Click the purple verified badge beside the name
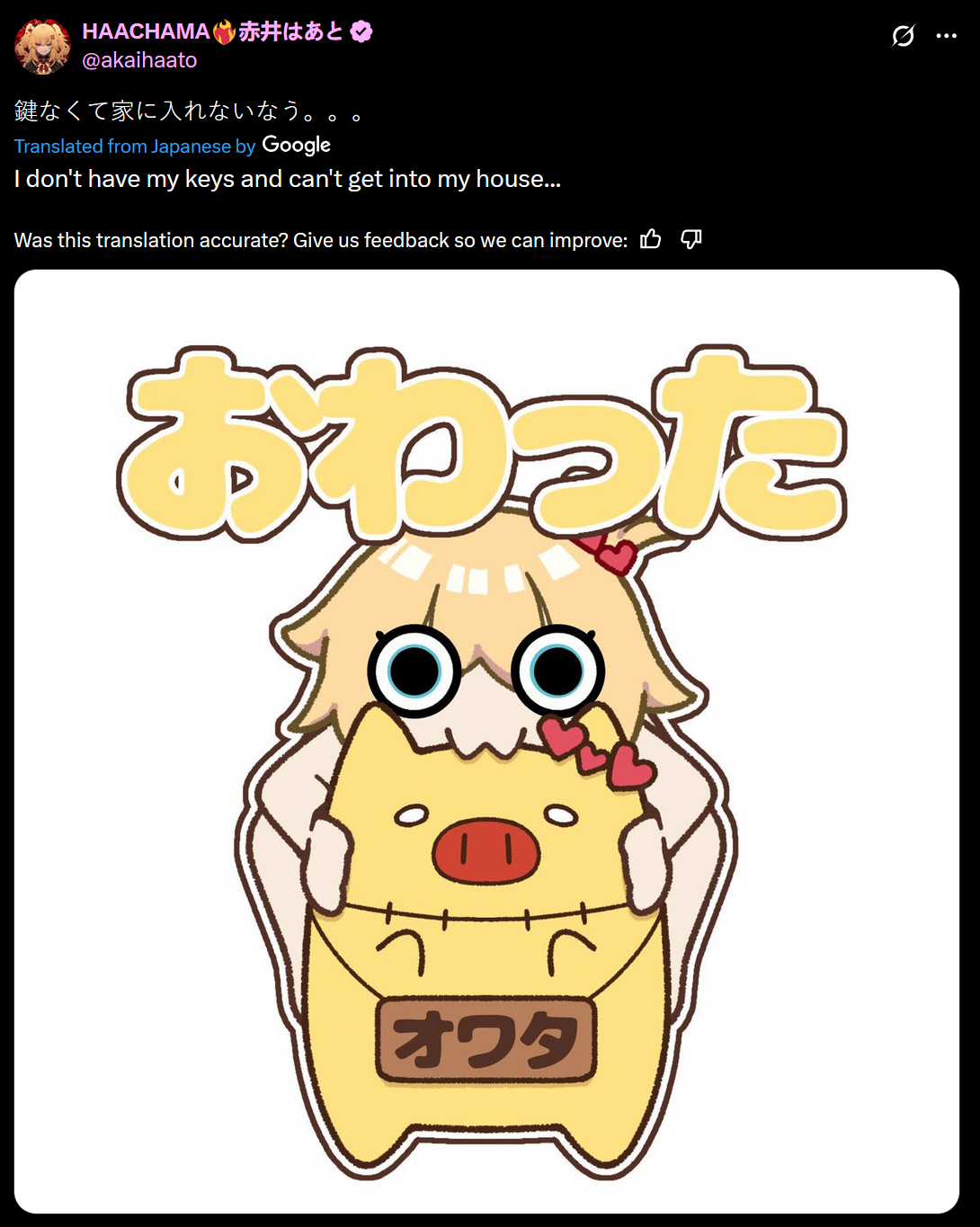 pos(361,31)
